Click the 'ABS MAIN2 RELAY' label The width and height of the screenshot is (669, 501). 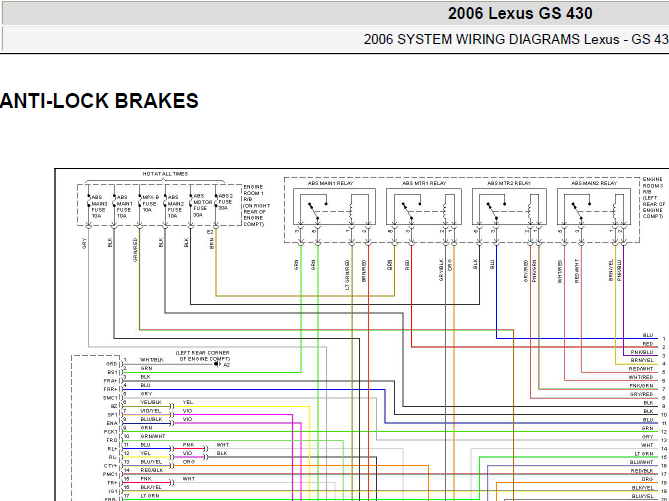click(594, 184)
